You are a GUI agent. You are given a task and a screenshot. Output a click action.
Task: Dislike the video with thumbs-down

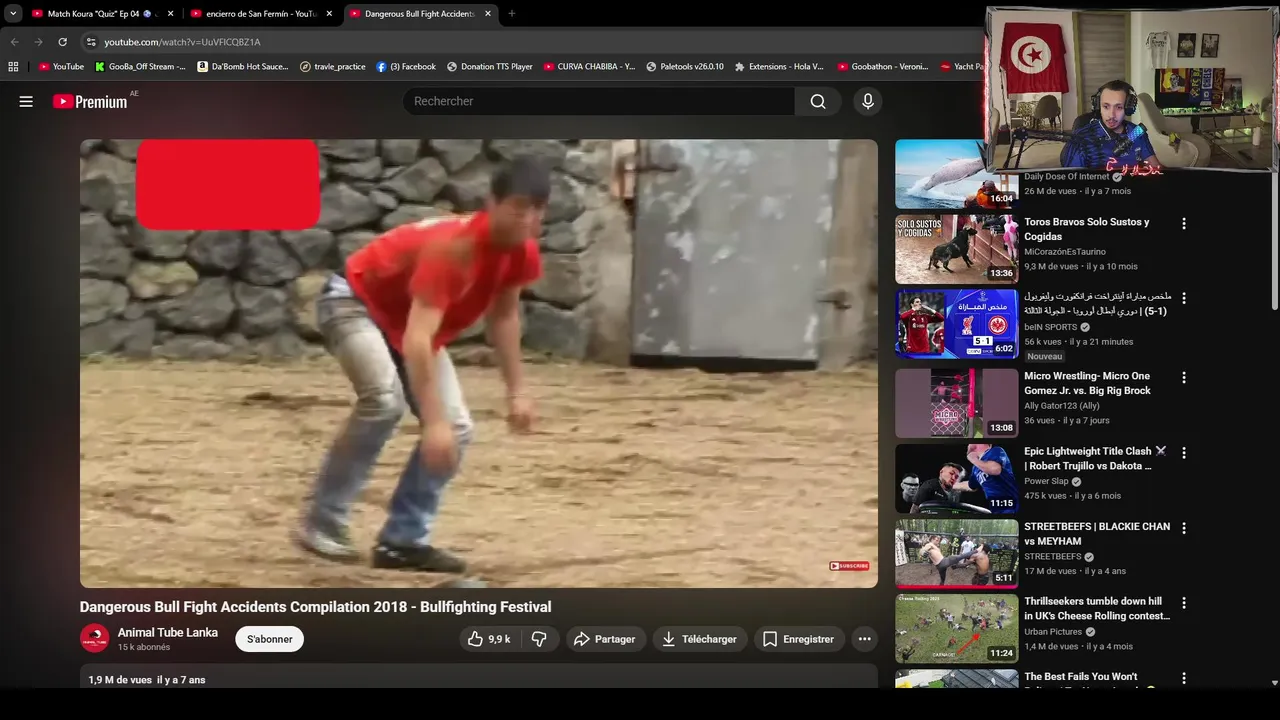[x=539, y=639]
